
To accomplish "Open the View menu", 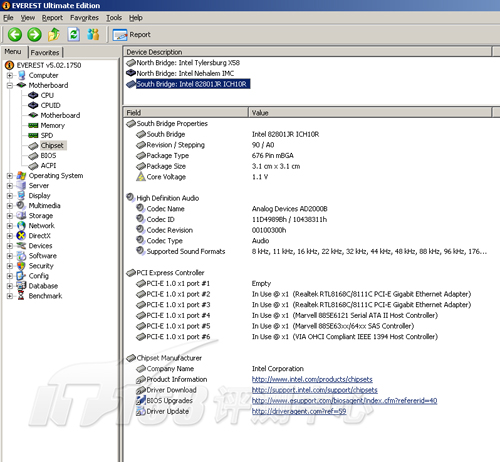I will (x=28, y=18).
